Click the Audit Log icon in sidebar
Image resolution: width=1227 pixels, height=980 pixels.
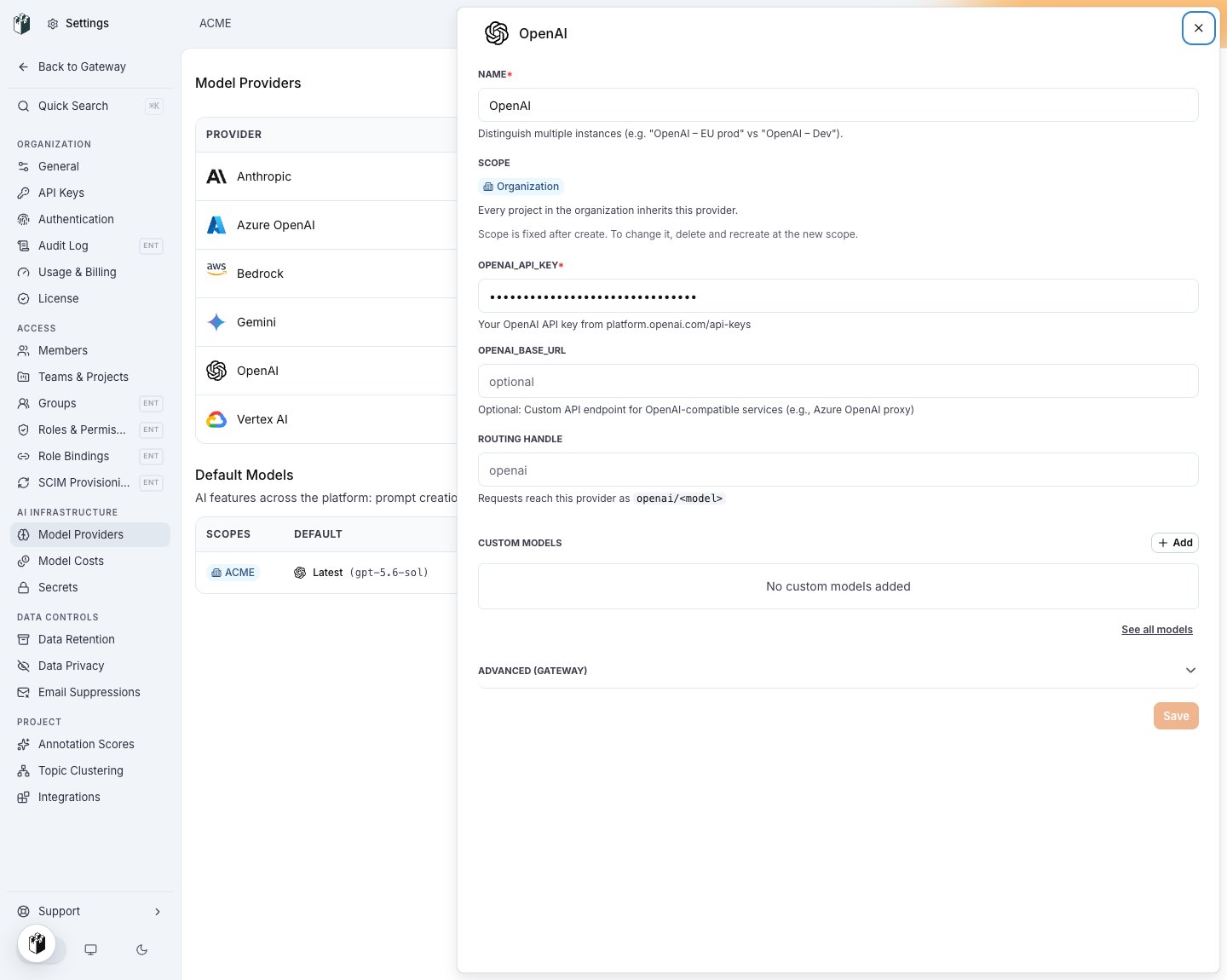(x=24, y=245)
